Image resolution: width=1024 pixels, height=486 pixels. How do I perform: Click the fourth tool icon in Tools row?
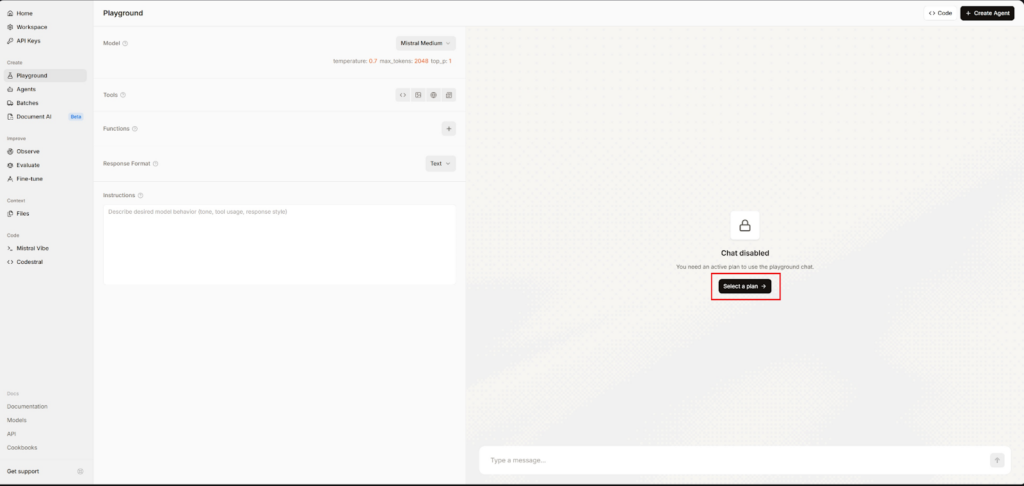pyautogui.click(x=449, y=95)
